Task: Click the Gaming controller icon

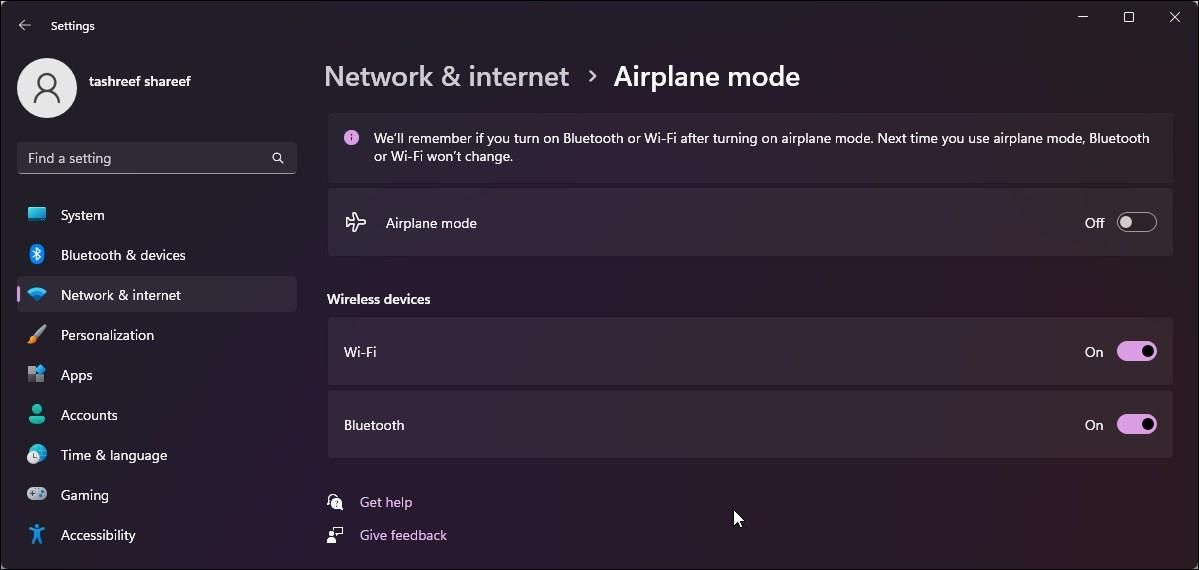Action: pyautogui.click(x=37, y=495)
